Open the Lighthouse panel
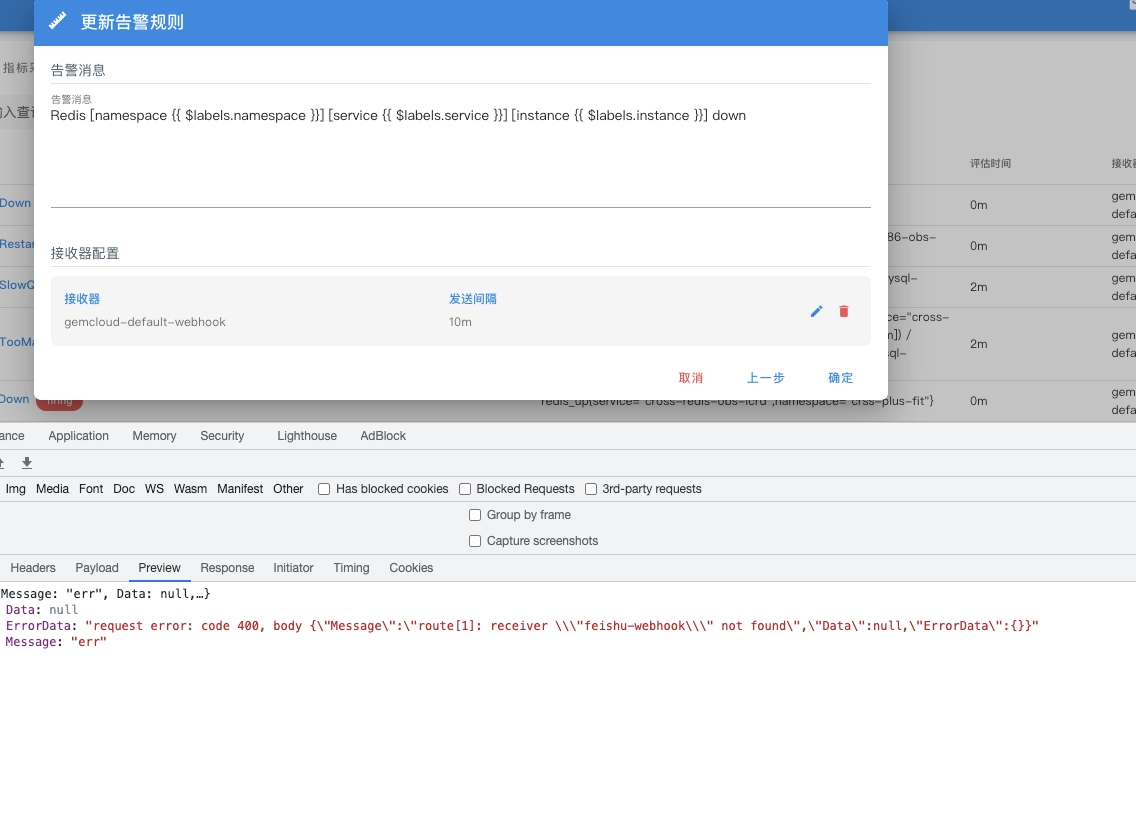The height and width of the screenshot is (840, 1136). click(306, 436)
